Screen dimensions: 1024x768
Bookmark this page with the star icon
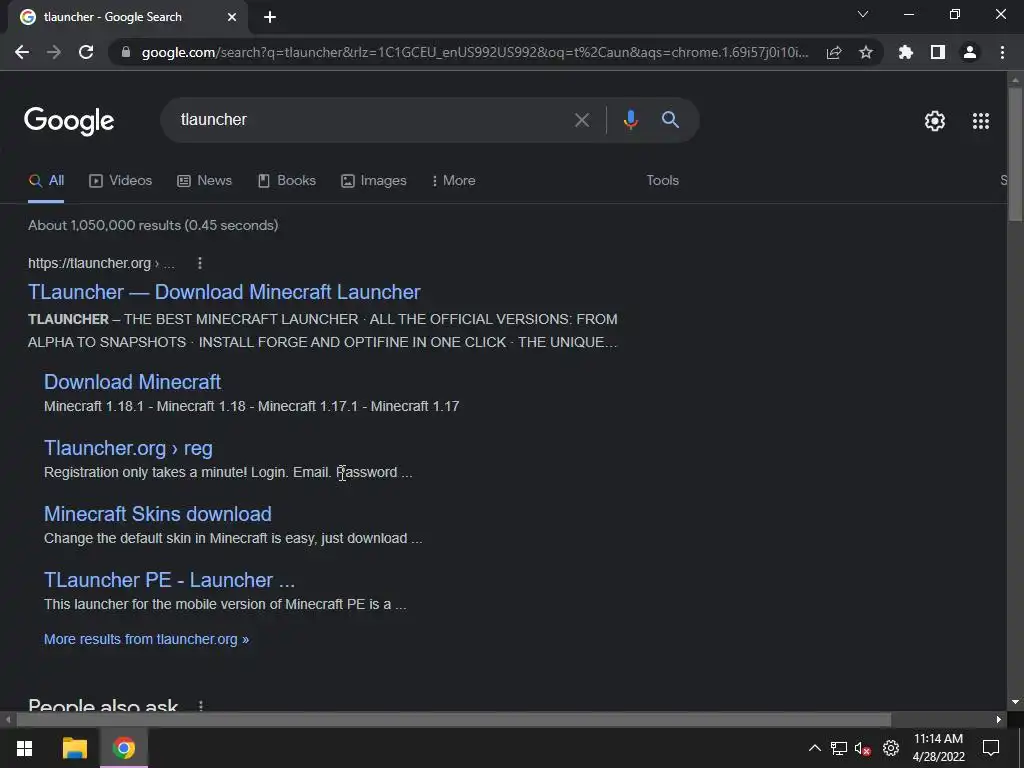866,52
